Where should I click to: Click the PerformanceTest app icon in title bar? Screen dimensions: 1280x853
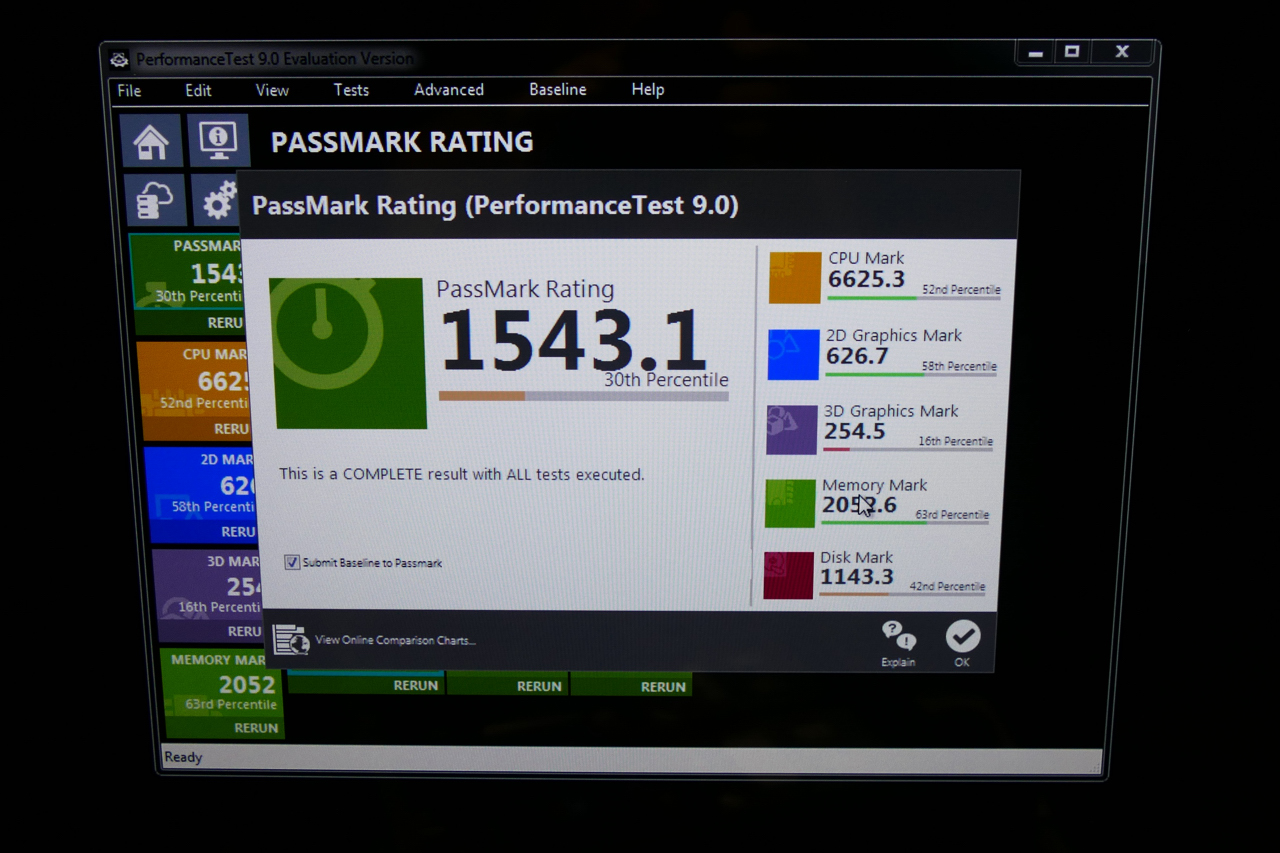click(120, 59)
